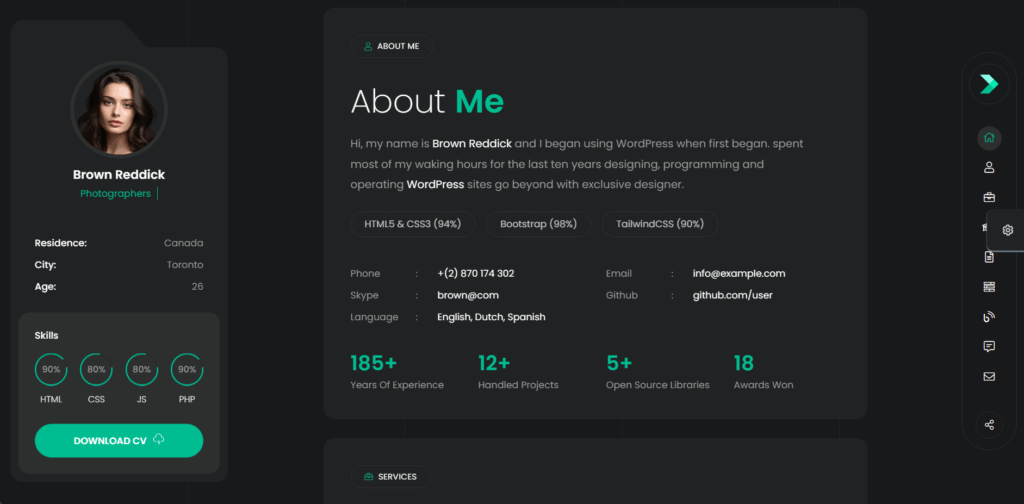
Task: Open the github.com/user link
Action: pos(732,295)
